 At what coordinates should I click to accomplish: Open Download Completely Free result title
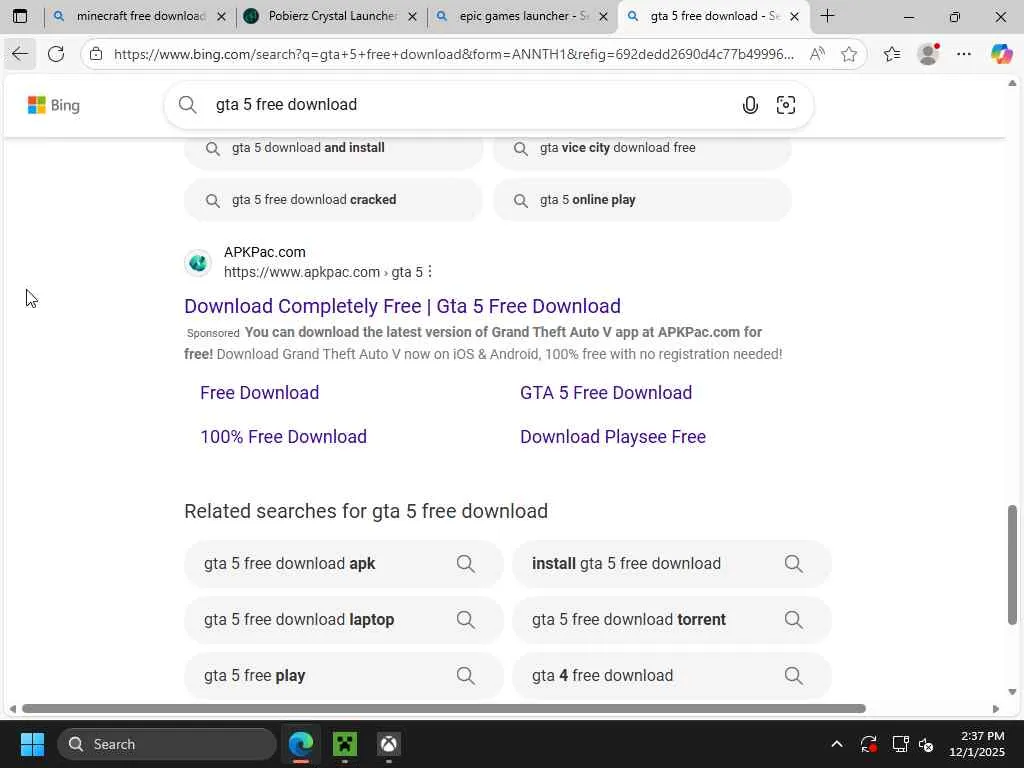[x=402, y=306]
